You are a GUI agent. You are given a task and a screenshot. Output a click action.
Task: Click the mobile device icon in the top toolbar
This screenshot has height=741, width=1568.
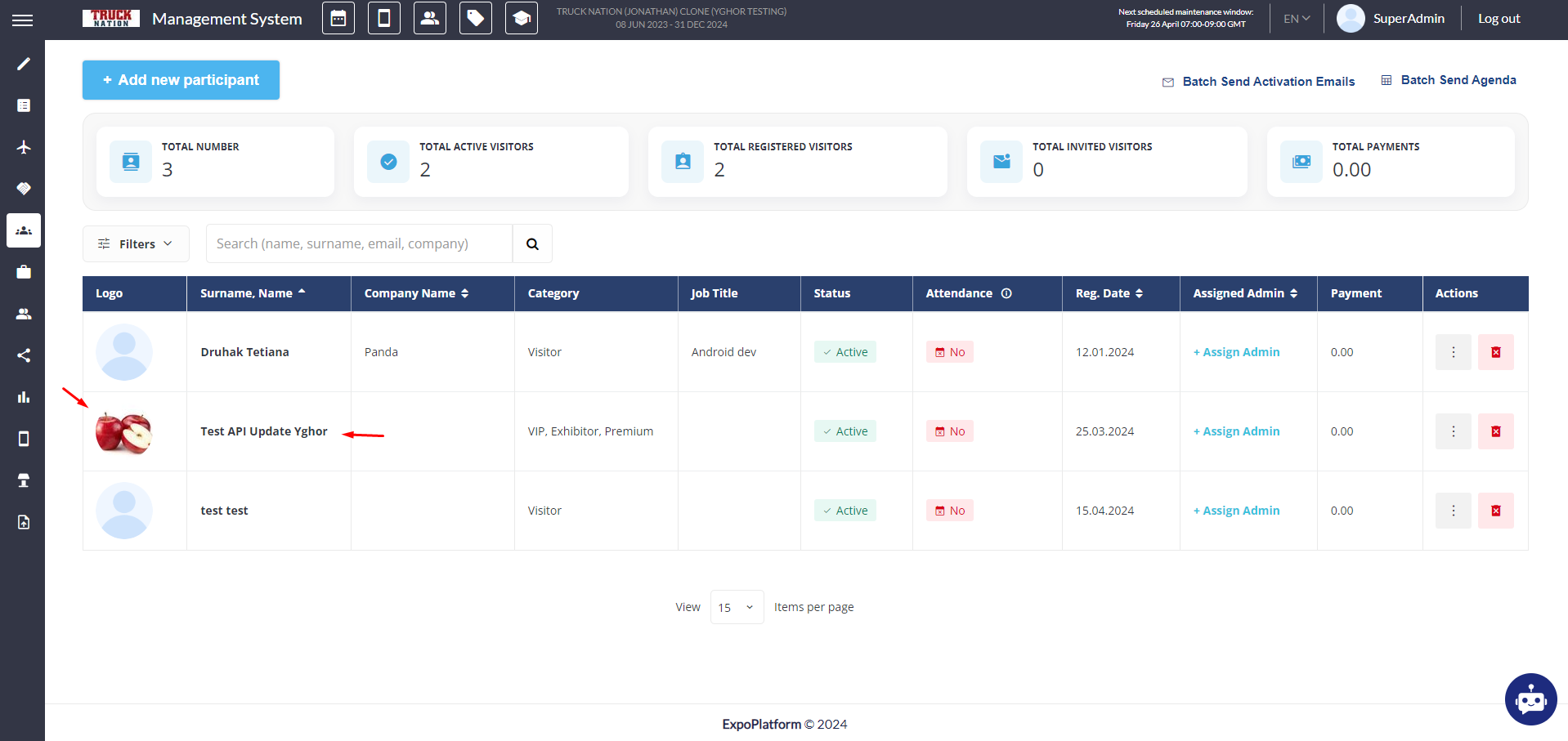coord(384,18)
